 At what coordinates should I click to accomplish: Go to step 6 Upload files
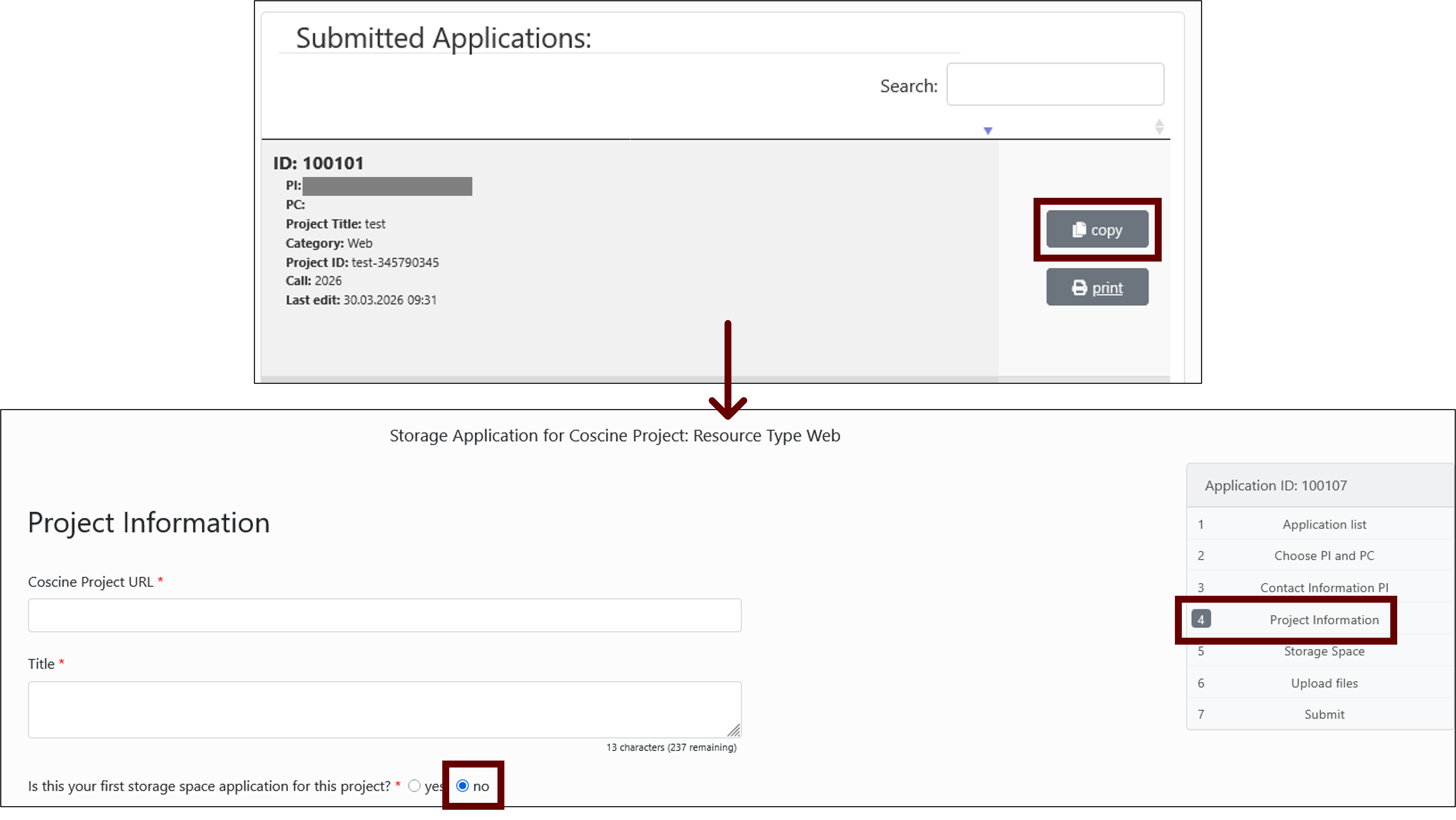1320,683
